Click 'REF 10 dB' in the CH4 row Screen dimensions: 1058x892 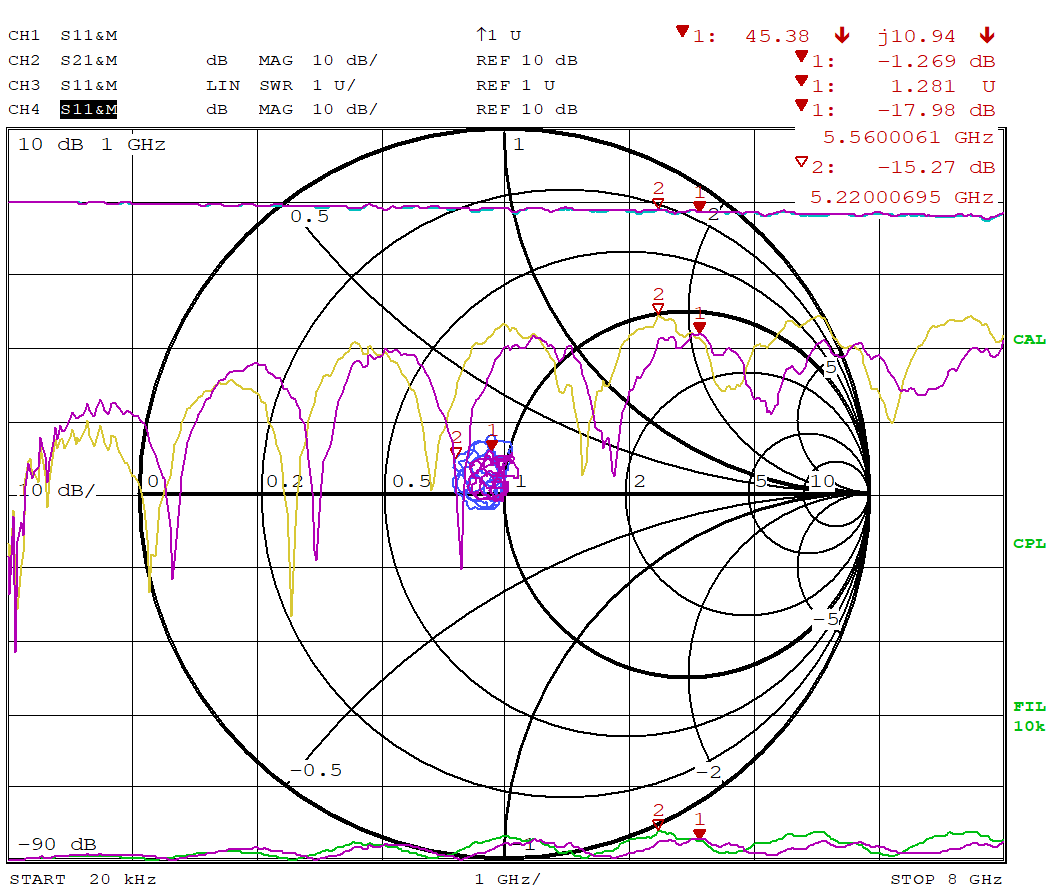pos(526,109)
